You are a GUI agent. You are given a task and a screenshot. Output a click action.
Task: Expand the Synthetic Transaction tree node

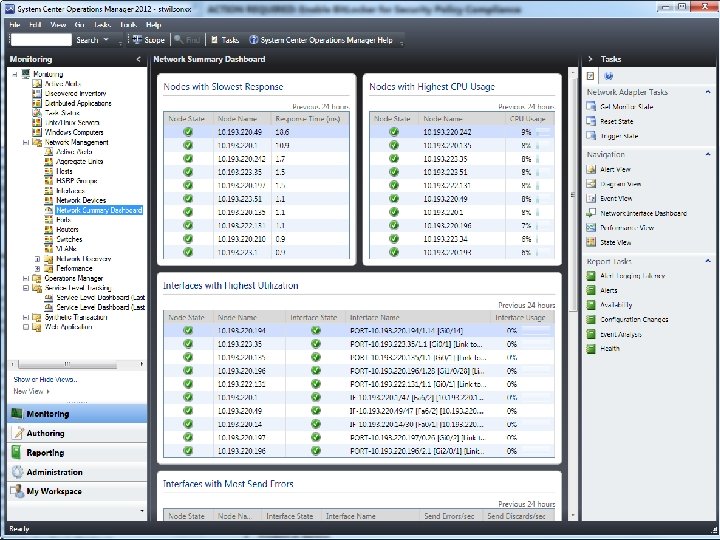pyautogui.click(x=26, y=317)
